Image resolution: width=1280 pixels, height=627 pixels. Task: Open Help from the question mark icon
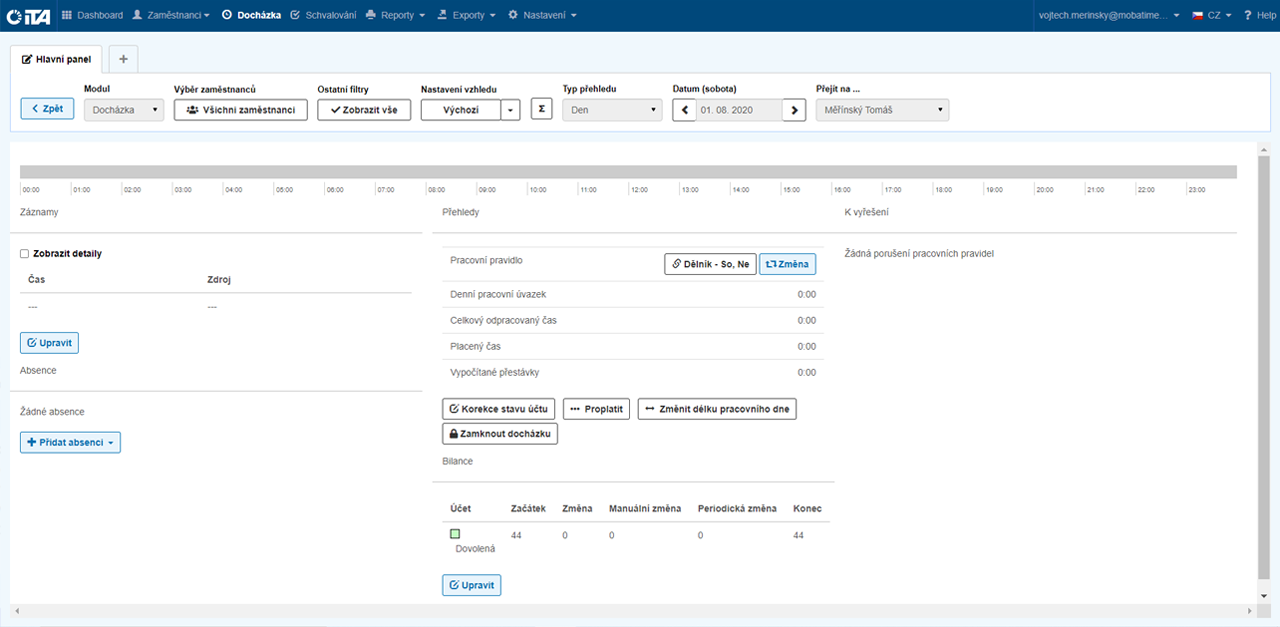[1259, 15]
